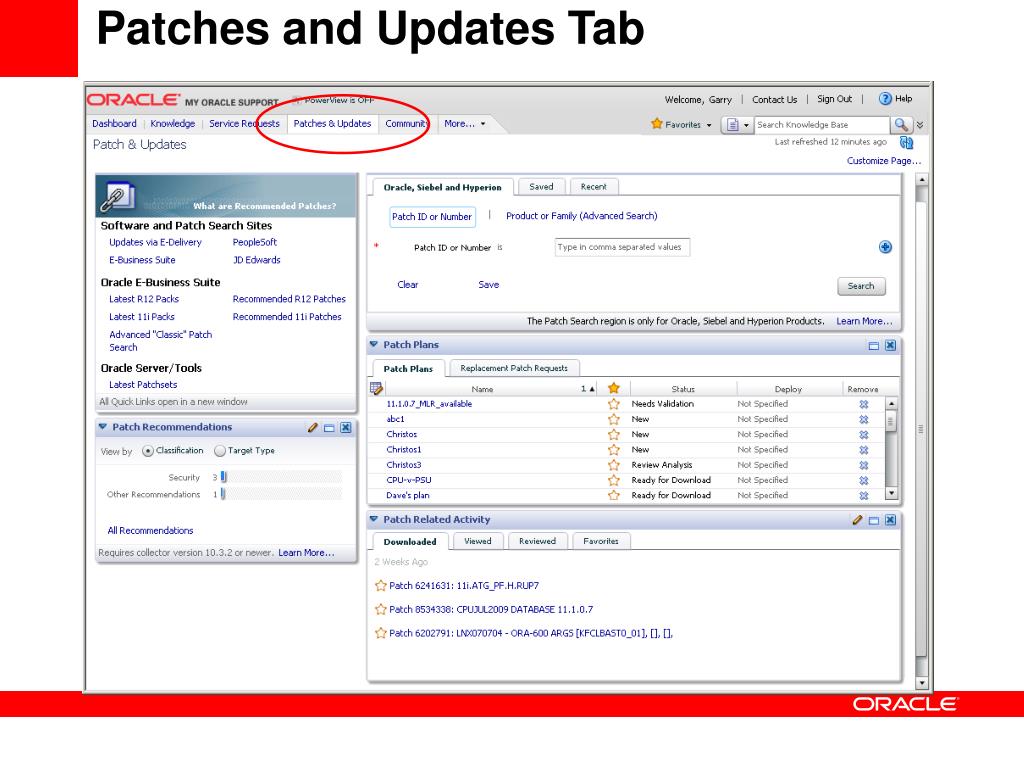The width and height of the screenshot is (1024, 768).
Task: Click the main page scroll-up arrow
Action: (921, 180)
